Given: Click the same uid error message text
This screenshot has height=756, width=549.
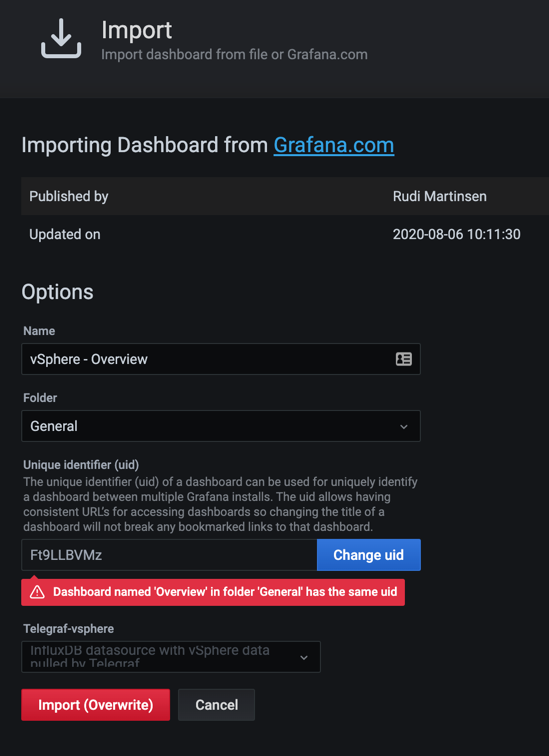Looking at the screenshot, I should (225, 592).
